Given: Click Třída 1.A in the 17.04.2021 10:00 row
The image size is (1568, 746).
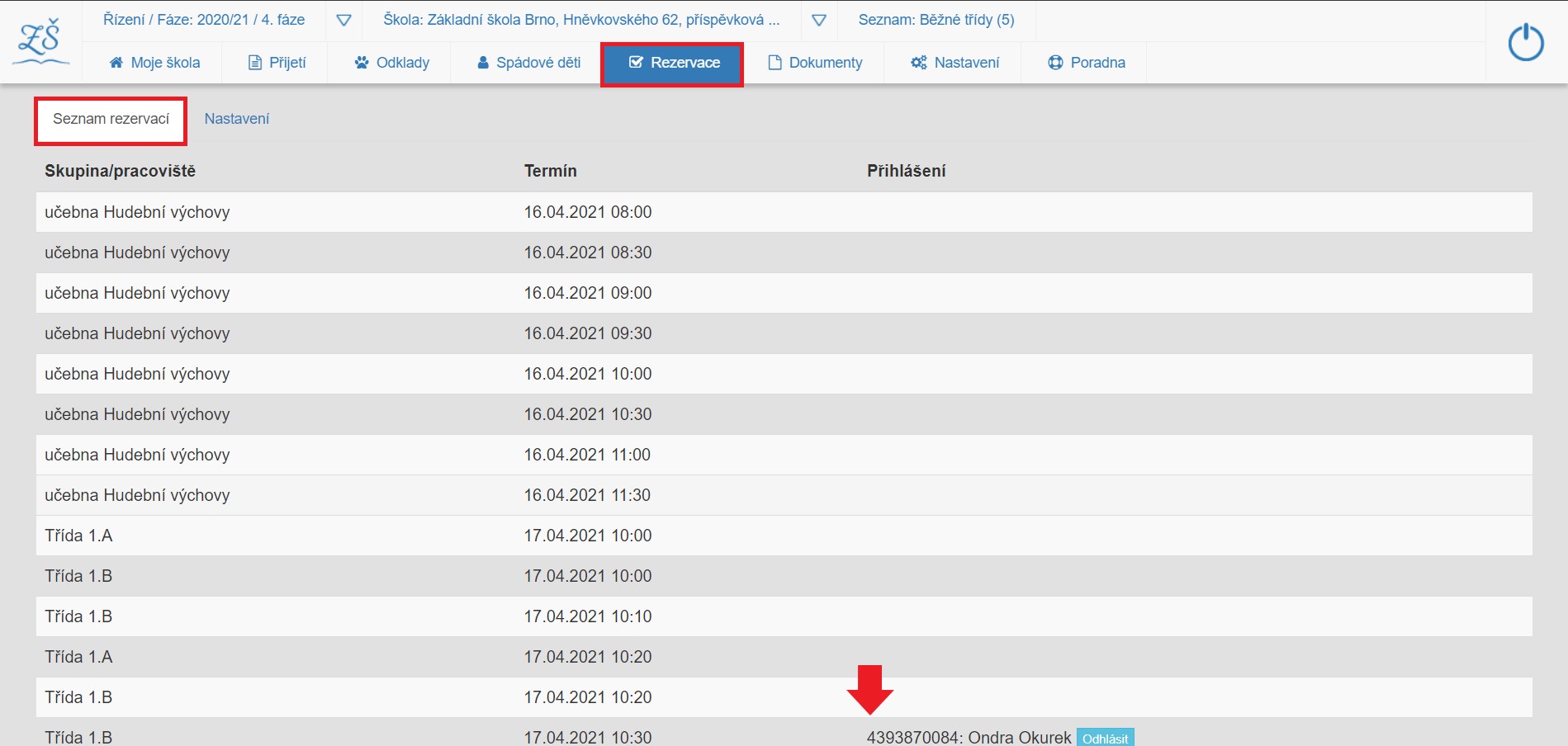Looking at the screenshot, I should pyautogui.click(x=78, y=536).
